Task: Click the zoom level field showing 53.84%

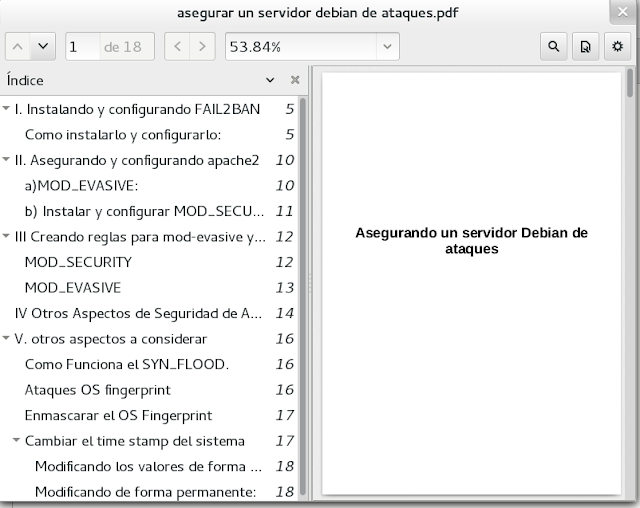Action: (301, 47)
